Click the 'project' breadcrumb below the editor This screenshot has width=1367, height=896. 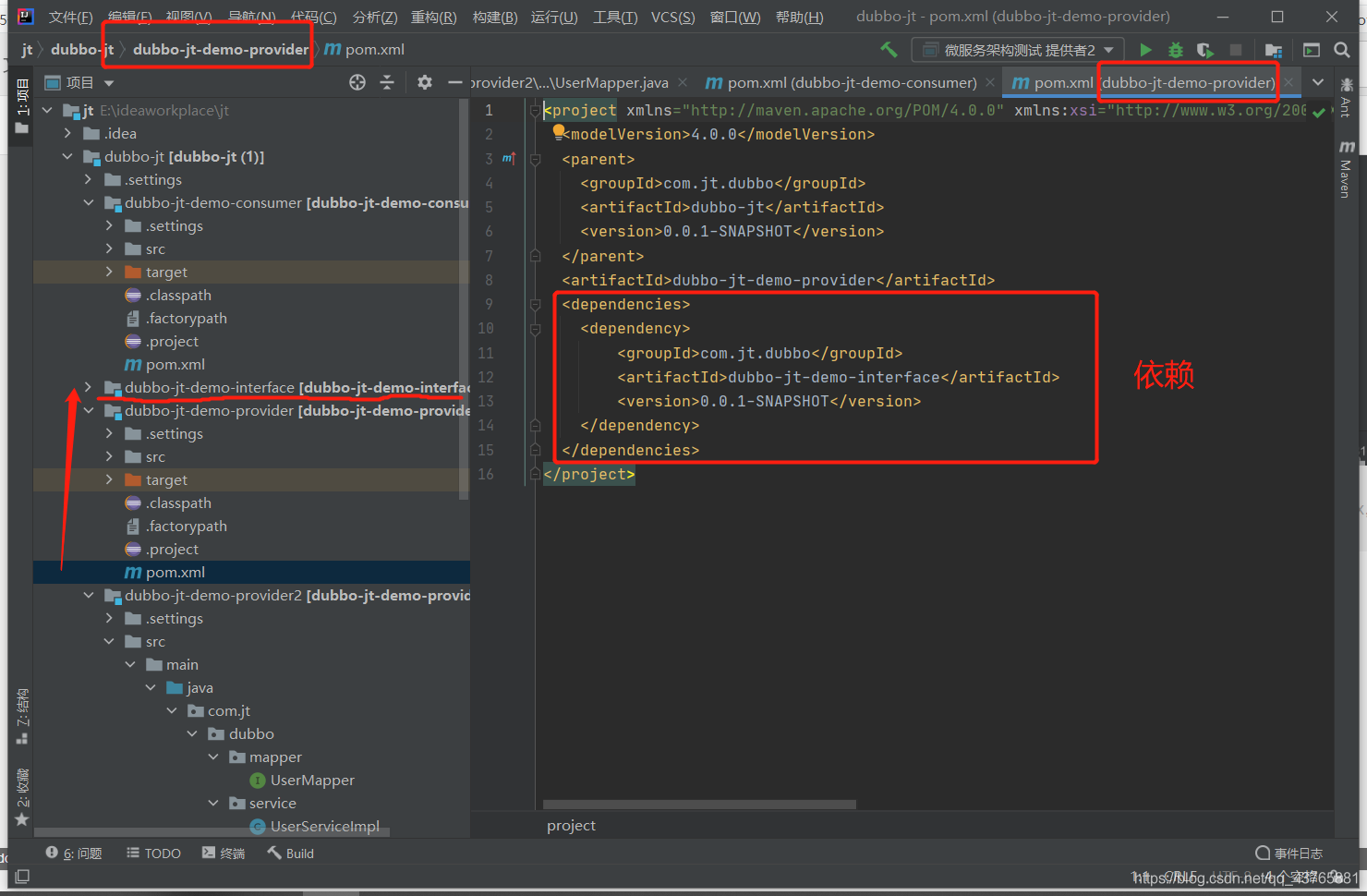coord(571,825)
